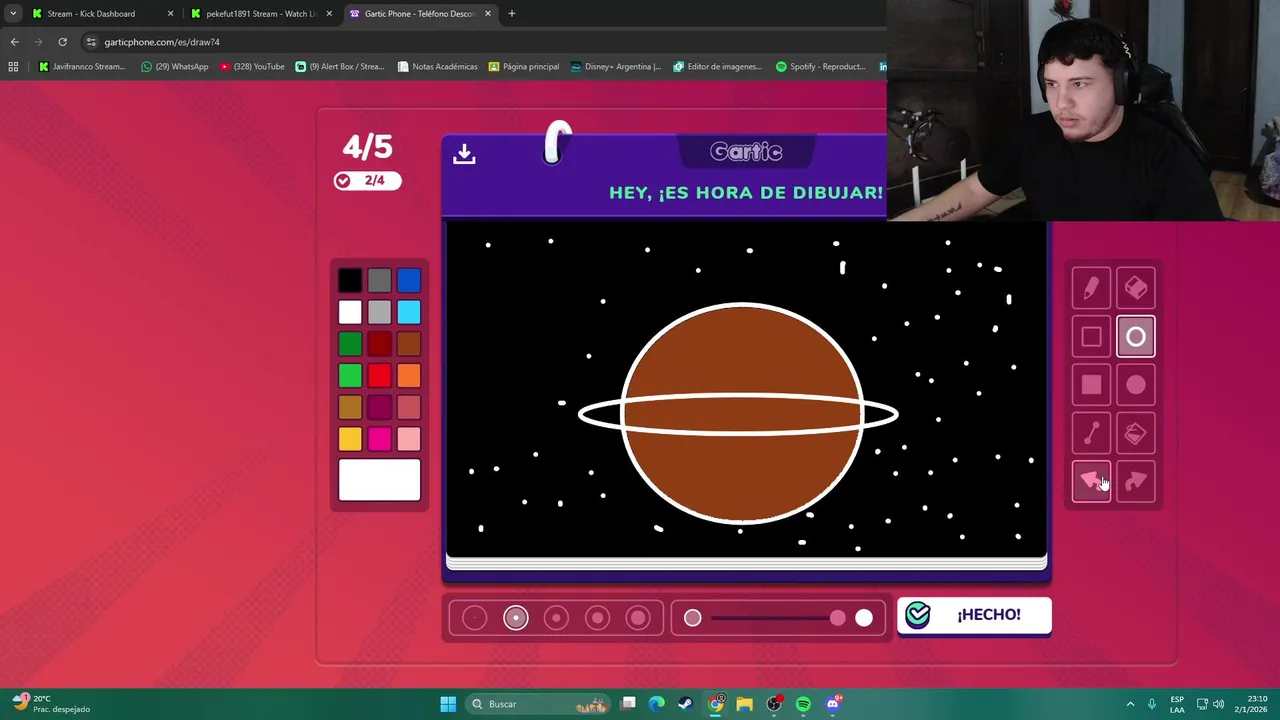Screen dimensions: 1280x720
Task: Select the pencil drawing tool
Action: point(1091,289)
